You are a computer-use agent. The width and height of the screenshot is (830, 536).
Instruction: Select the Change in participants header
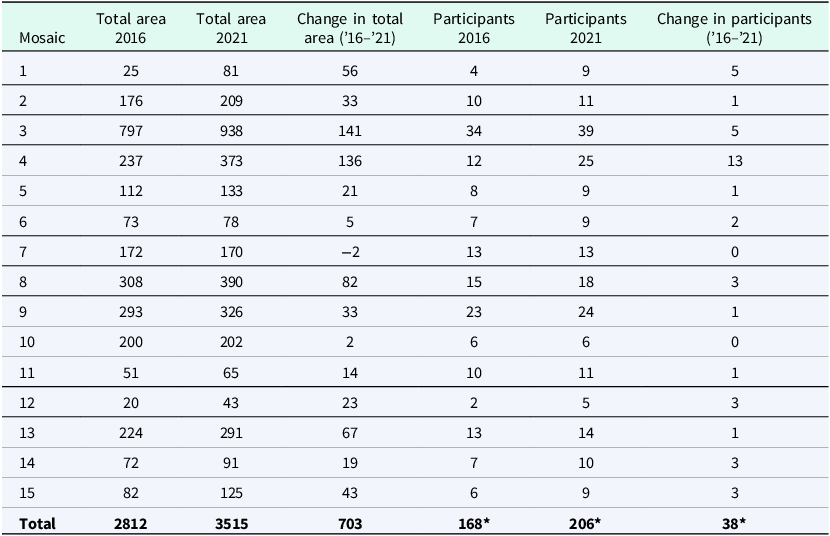pyautogui.click(x=734, y=28)
